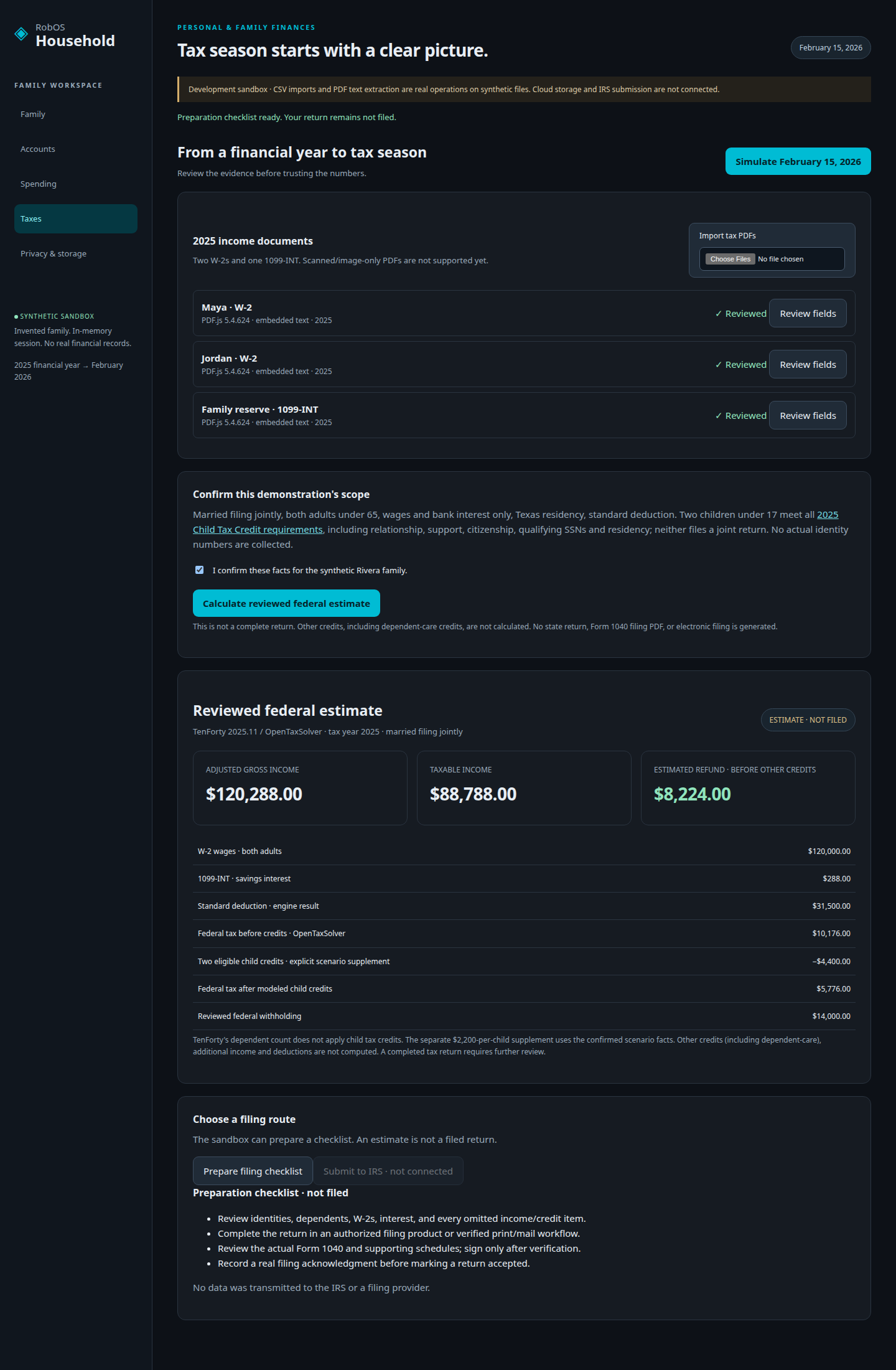Click the Maya · W-2 document title
Image resolution: width=896 pixels, height=1370 pixels.
226,307
